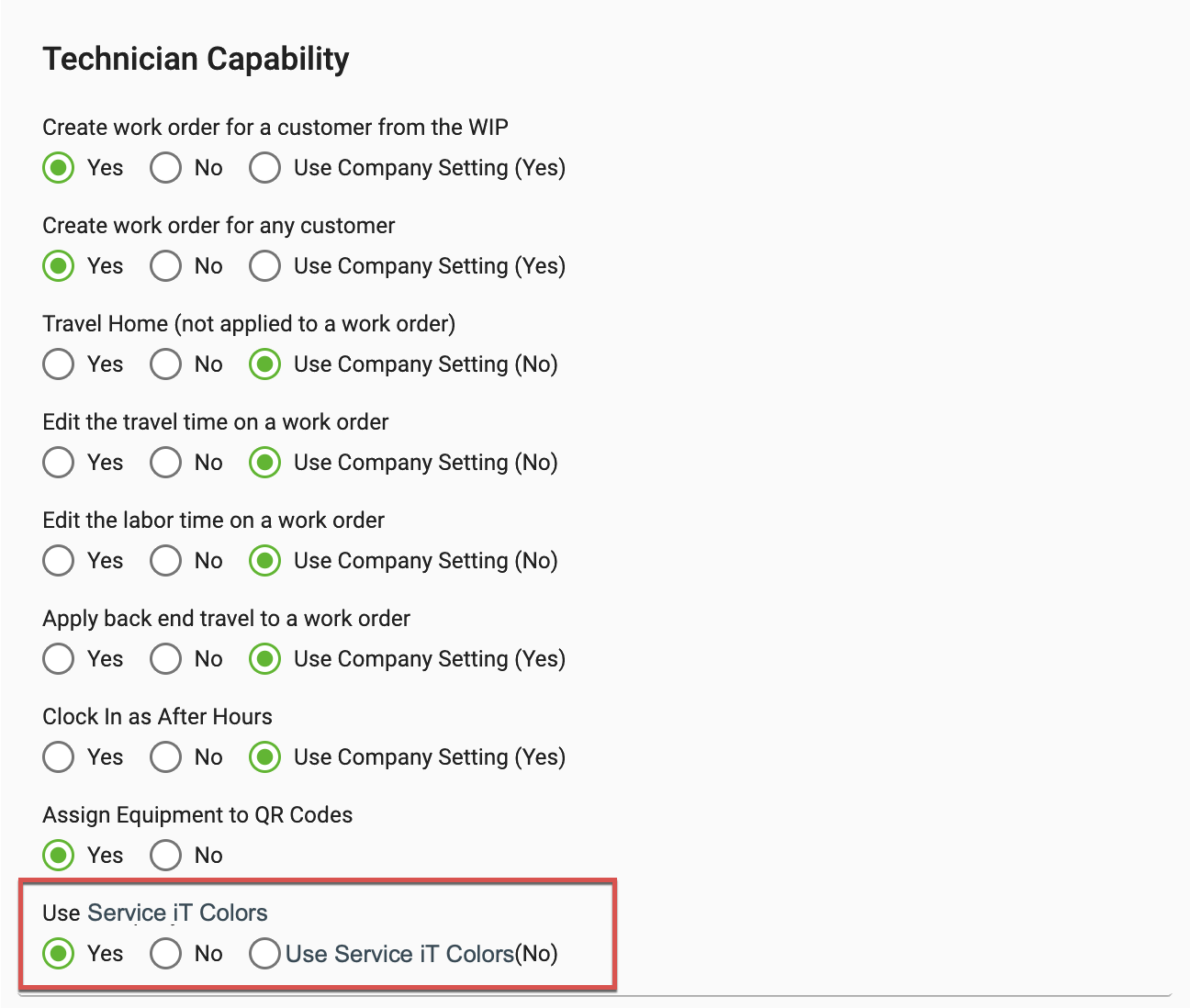The width and height of the screenshot is (1190, 1008).
Task: Select No for Use Service iT Colors
Action: pyautogui.click(x=165, y=954)
